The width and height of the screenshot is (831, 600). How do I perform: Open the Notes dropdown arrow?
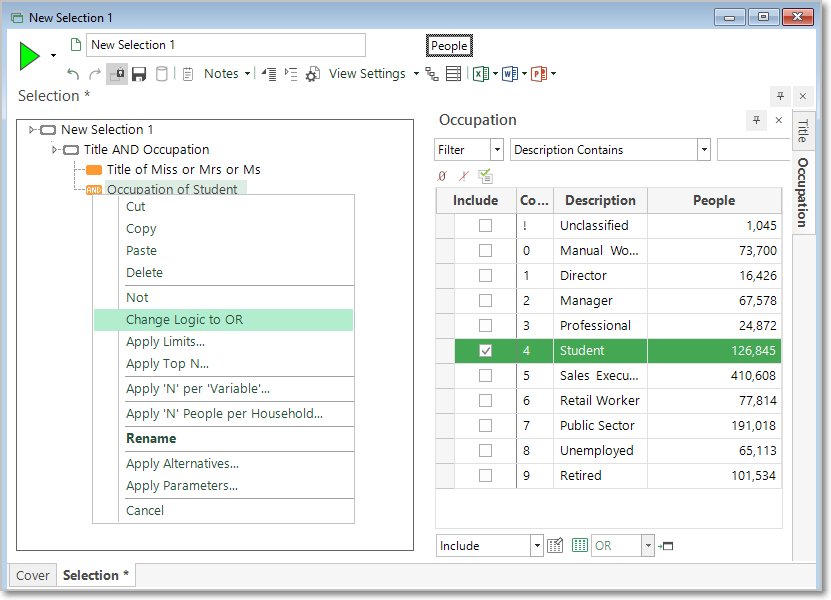[247, 74]
